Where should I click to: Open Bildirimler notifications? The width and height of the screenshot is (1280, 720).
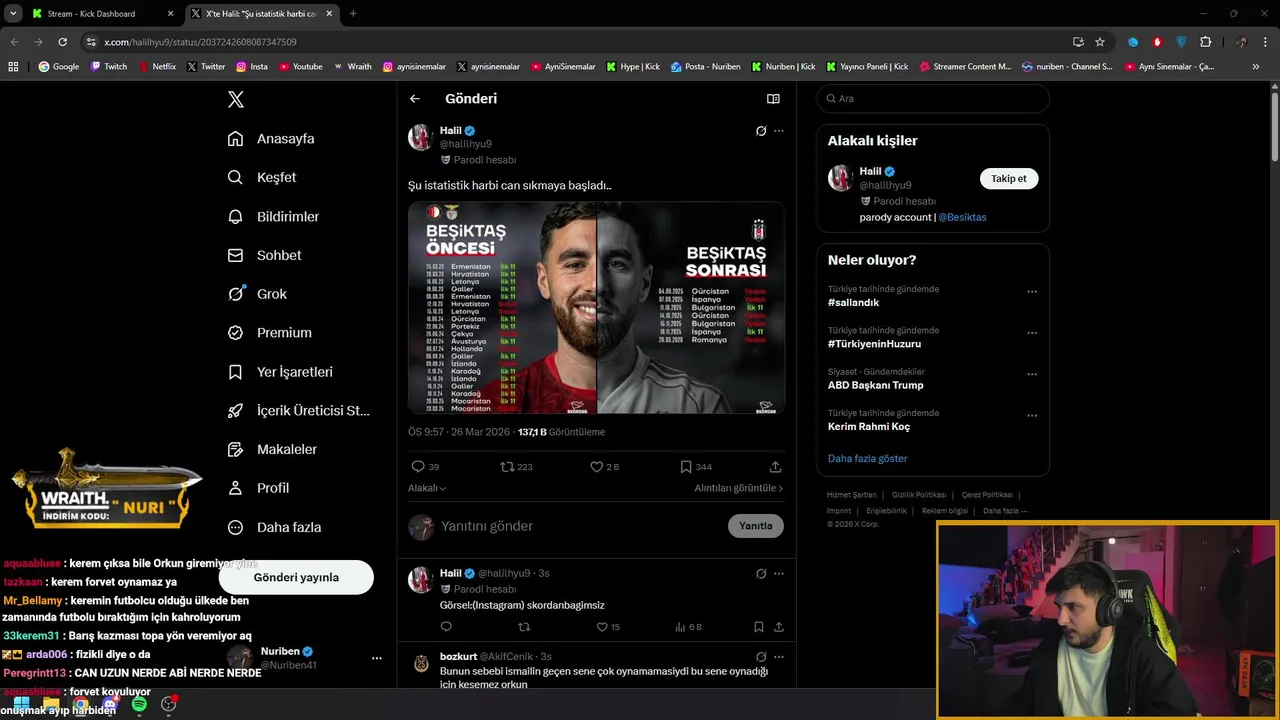click(273, 216)
